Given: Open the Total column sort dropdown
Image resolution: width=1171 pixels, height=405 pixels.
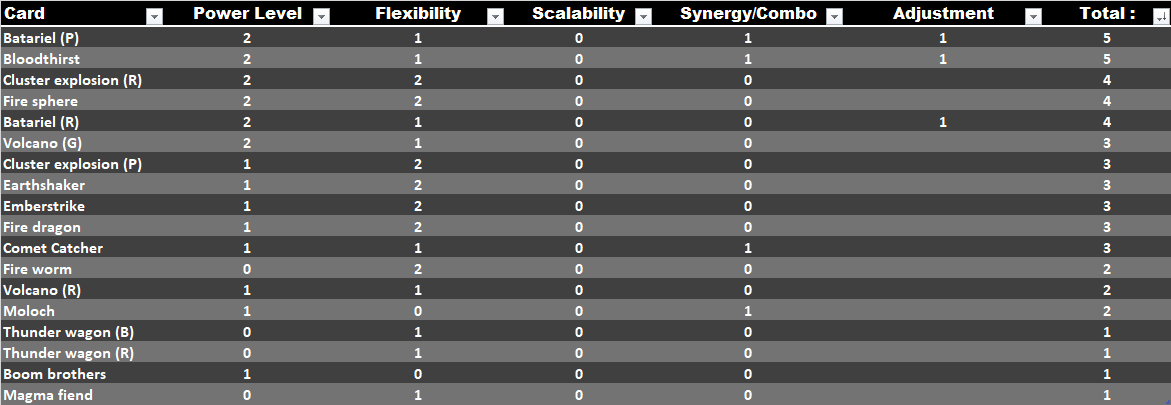Looking at the screenshot, I should click(x=1161, y=16).
